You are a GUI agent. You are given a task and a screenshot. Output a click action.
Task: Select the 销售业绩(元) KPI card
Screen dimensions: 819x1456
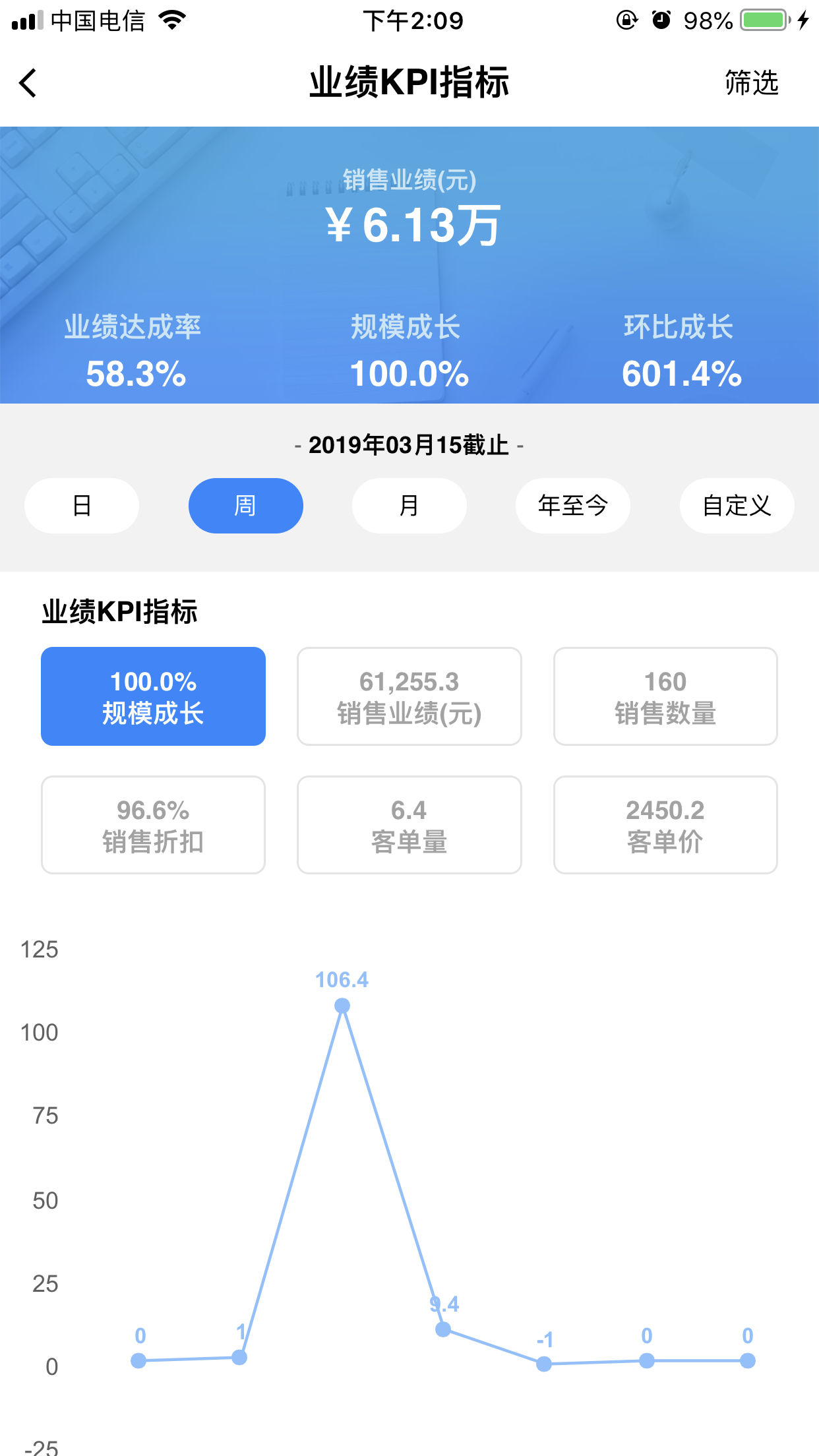409,696
